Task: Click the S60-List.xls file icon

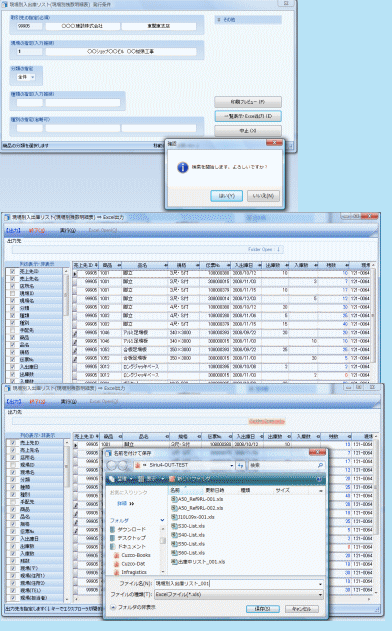Action: pos(174,553)
